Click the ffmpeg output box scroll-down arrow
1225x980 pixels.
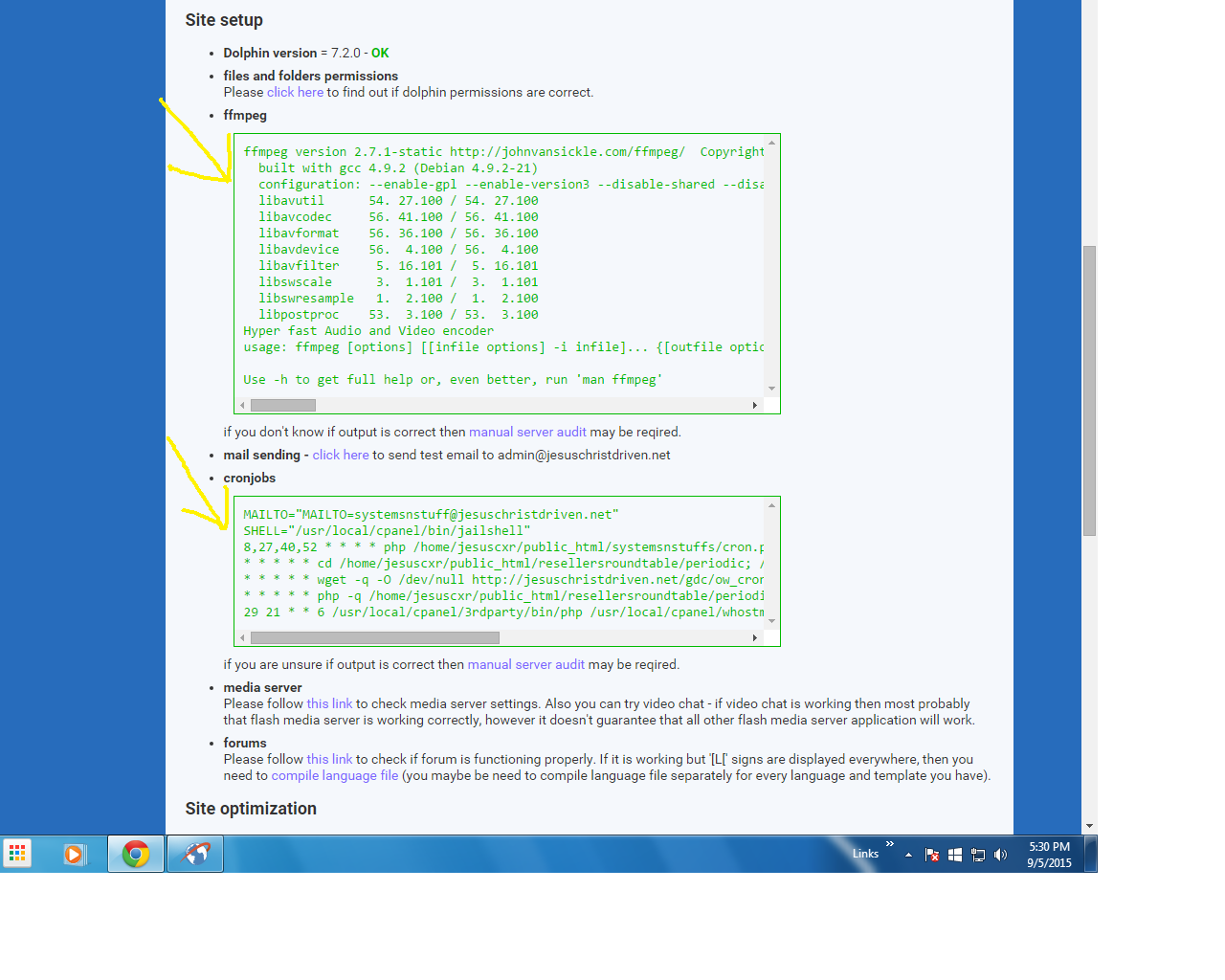tap(771, 389)
